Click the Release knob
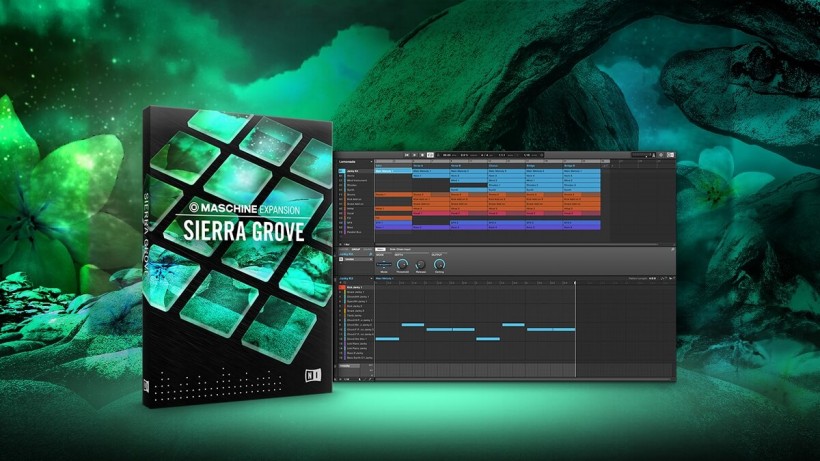820x461 pixels. coord(419,264)
